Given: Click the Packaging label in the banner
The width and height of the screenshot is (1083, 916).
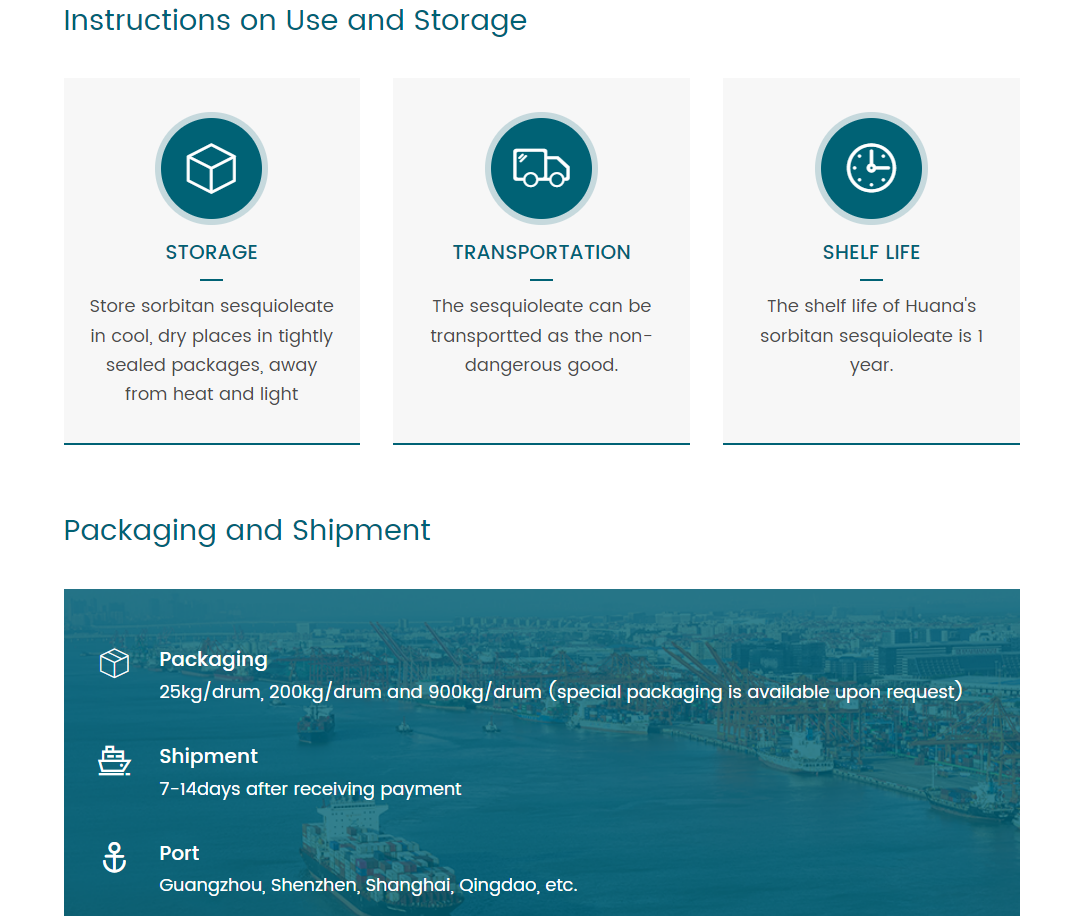Looking at the screenshot, I should point(213,659).
